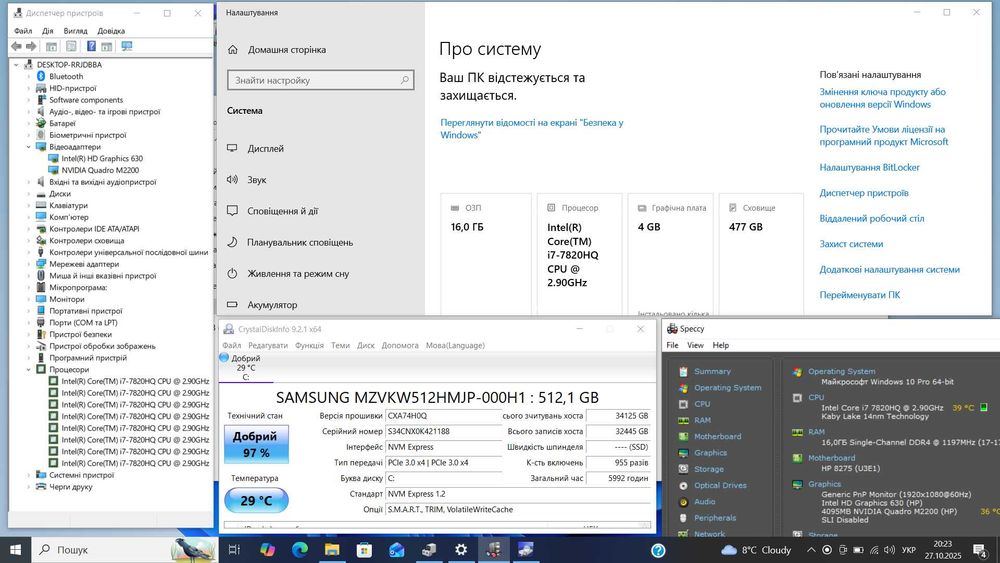Open Файл menu in Device Manager
Image resolution: width=1000 pixels, height=563 pixels.
[x=23, y=31]
